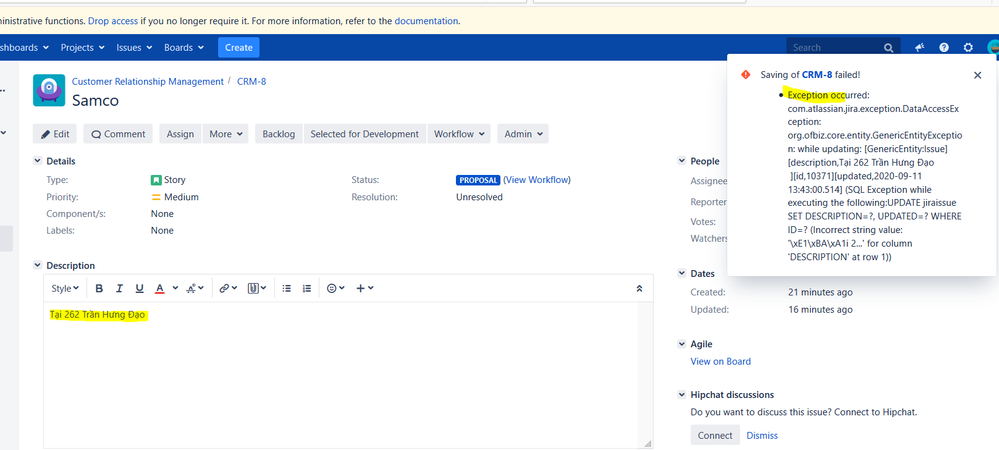Collapse the Description section
Viewport: 999px width, 450px height.
[x=37, y=265]
